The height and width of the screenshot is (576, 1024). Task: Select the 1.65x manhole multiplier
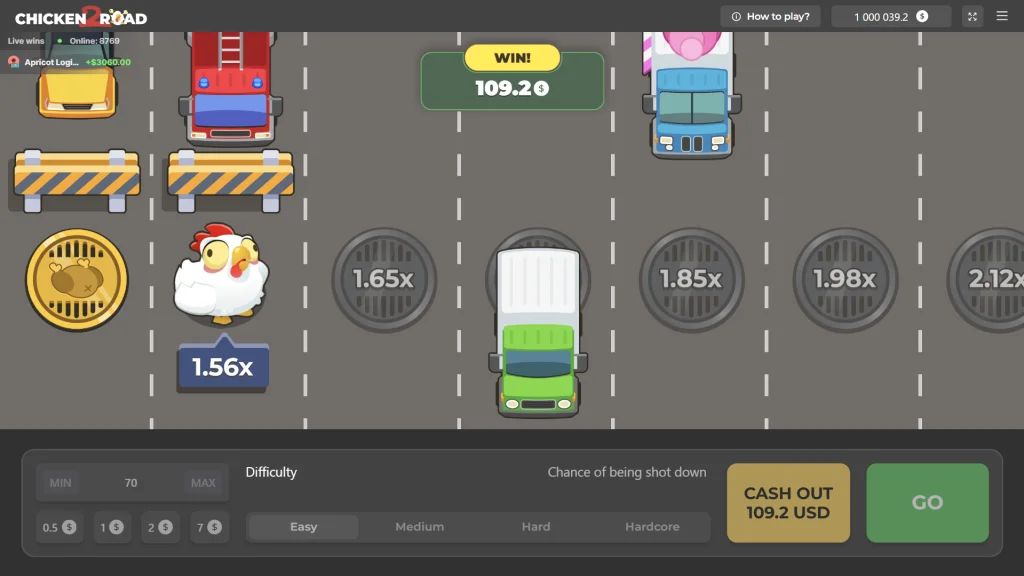[384, 280]
